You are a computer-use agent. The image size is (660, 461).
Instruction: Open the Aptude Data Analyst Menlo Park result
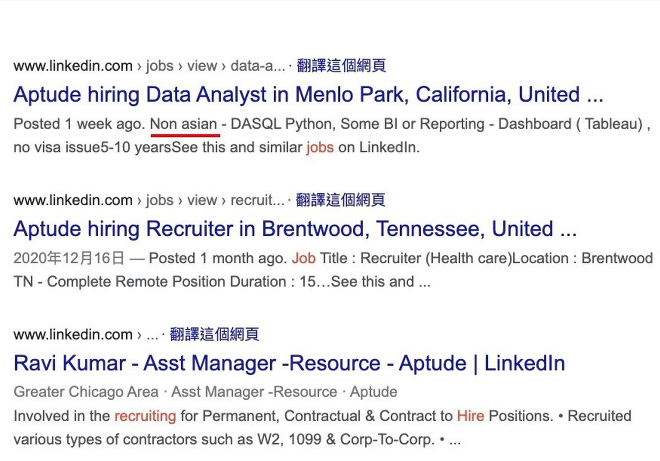click(308, 95)
